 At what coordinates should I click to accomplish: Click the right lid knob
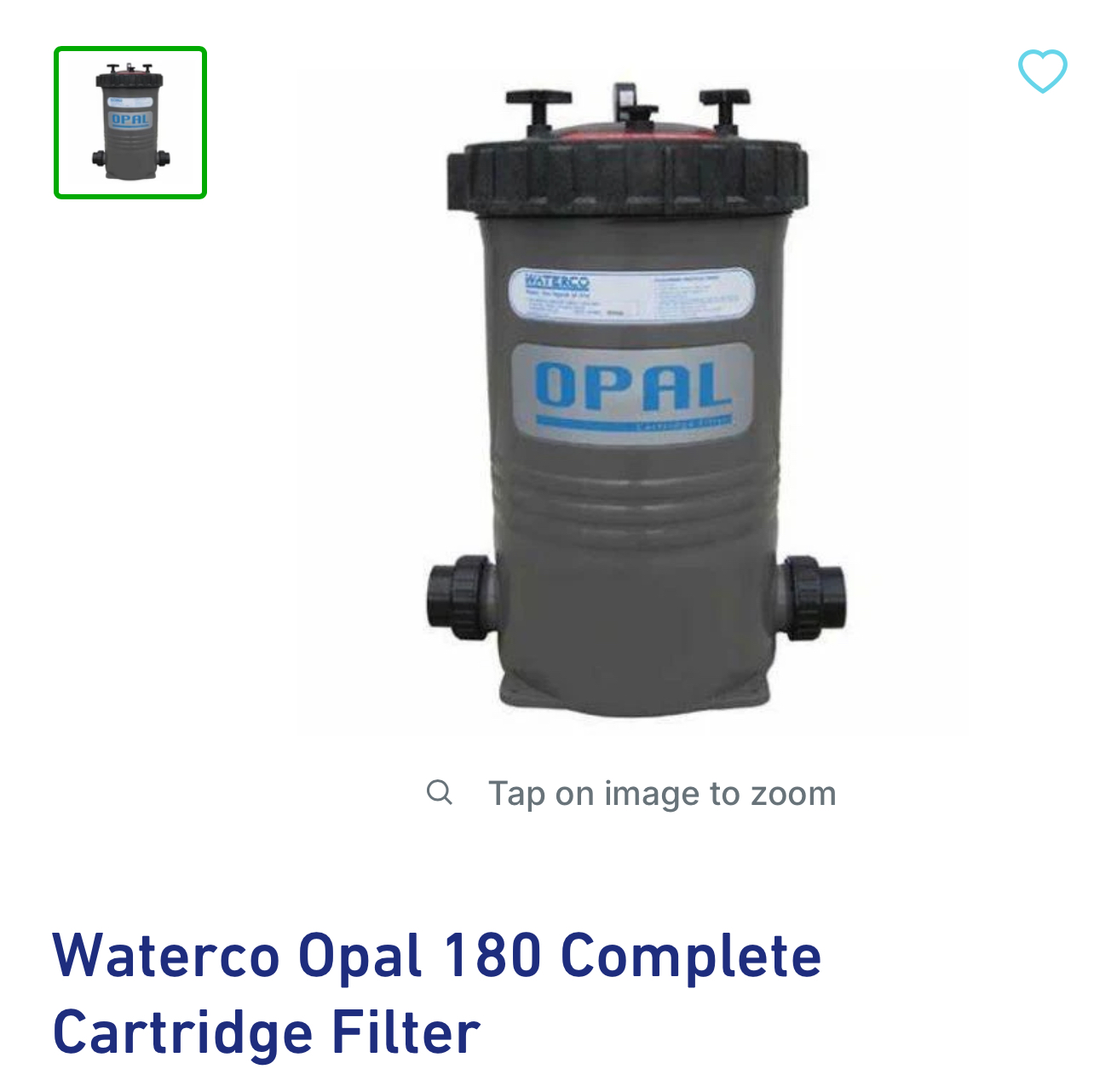coord(725,106)
